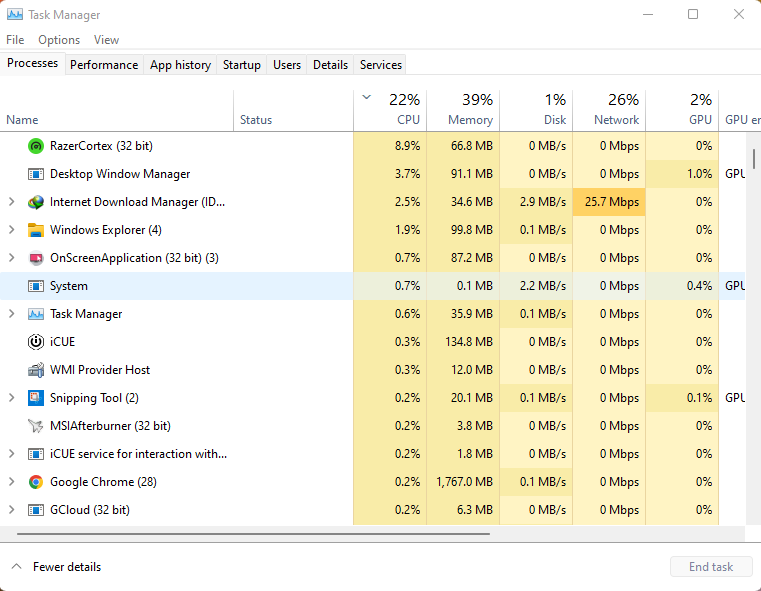Sort by the Disk column header
This screenshot has width=761, height=591.
coord(536,111)
